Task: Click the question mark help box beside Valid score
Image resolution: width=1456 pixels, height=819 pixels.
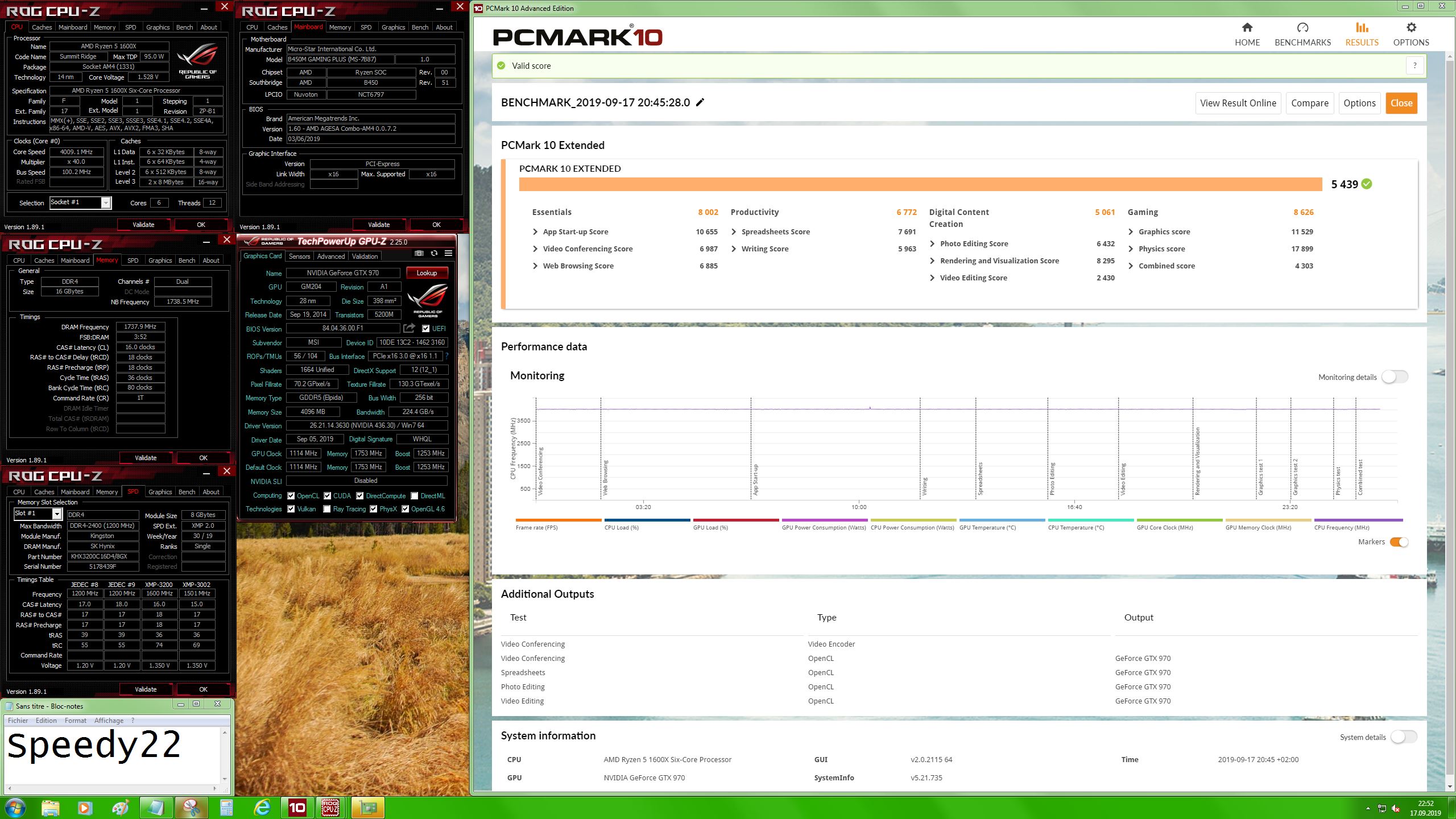Action: [1414, 66]
